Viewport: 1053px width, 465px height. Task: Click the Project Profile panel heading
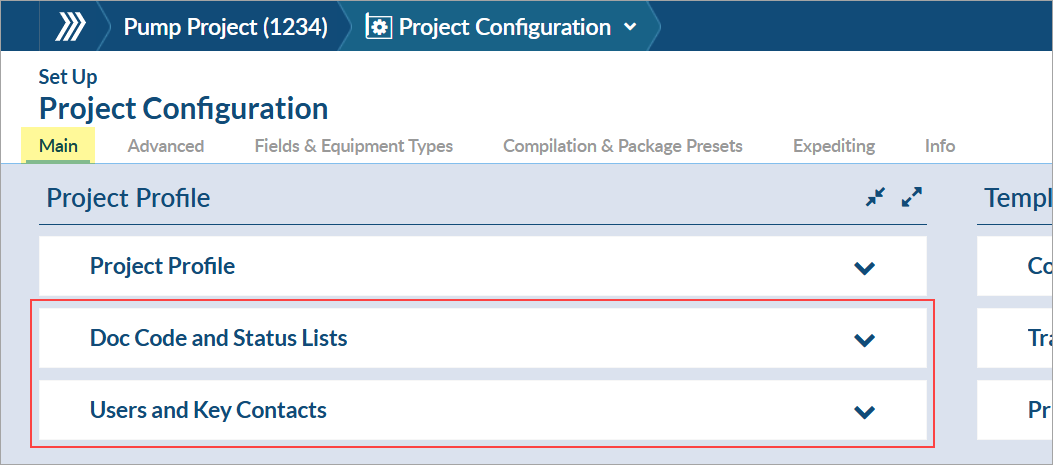coord(128,198)
